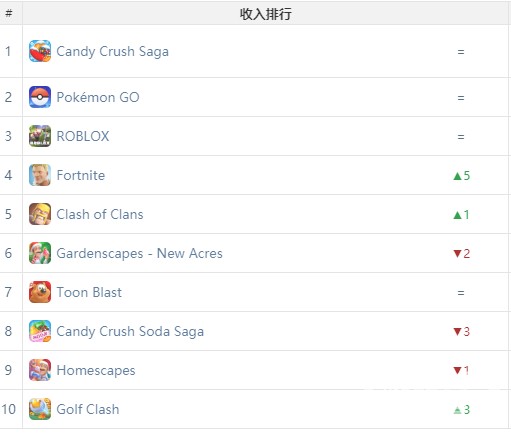Click the Candy Crush Soda Saga icon

40,331
